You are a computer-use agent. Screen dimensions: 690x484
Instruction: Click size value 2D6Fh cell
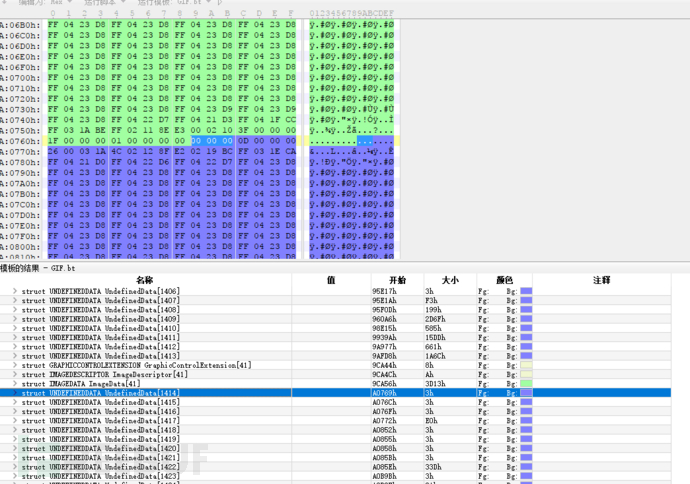tap(435, 319)
